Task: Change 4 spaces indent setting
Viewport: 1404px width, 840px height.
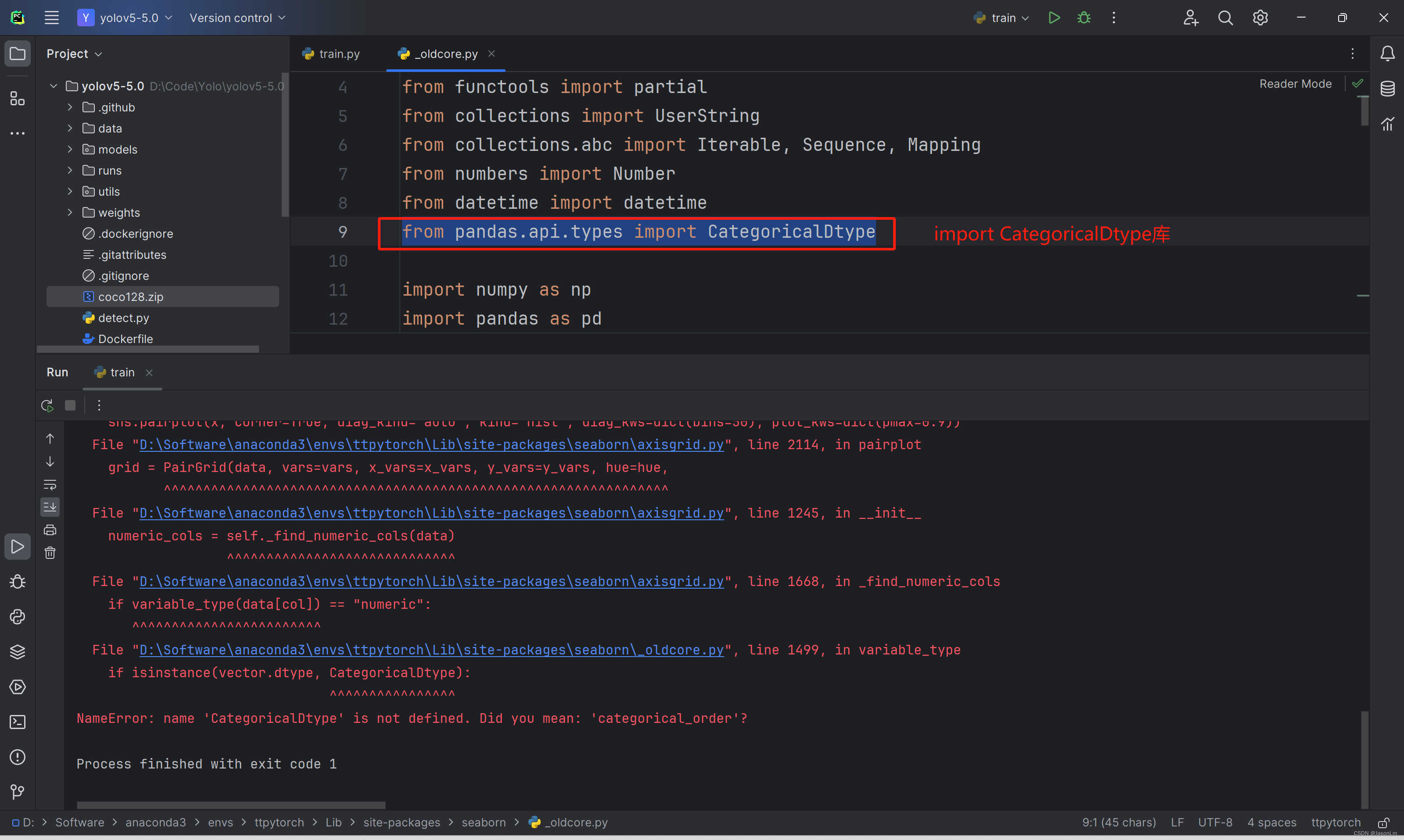Action: click(x=1271, y=822)
